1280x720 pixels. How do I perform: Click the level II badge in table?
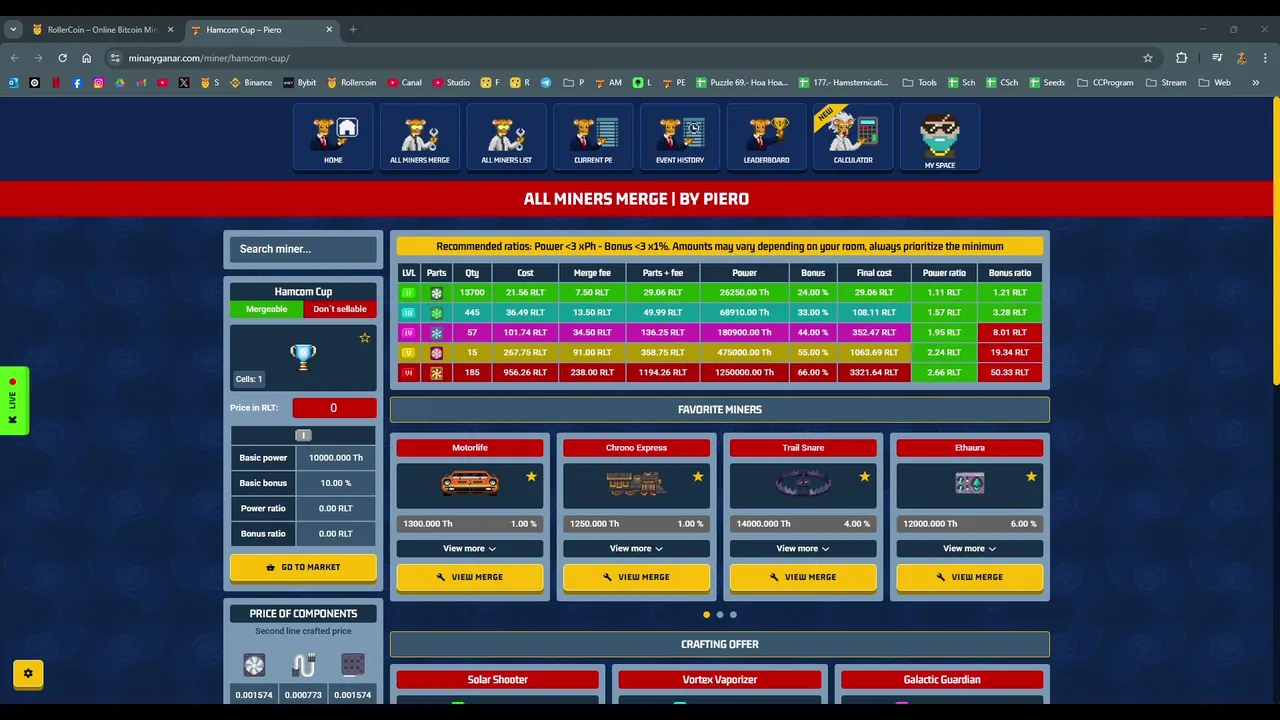click(408, 293)
